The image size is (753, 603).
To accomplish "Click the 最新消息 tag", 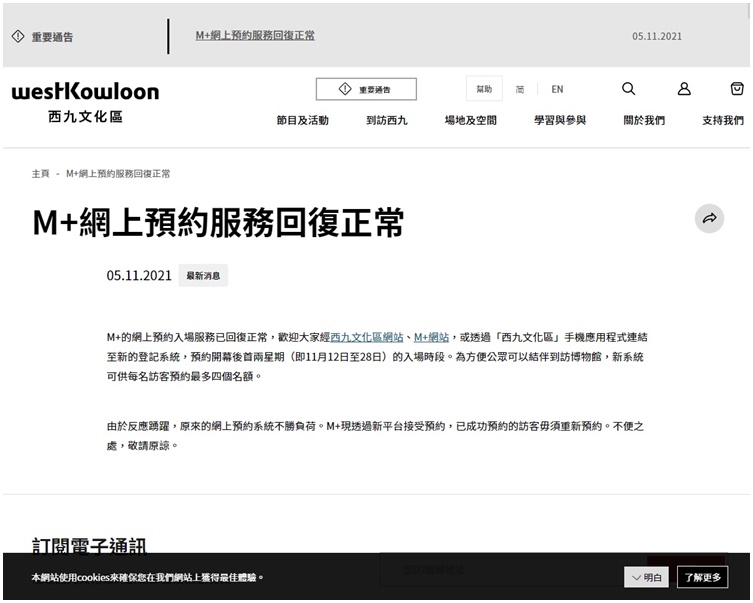I will pos(203,276).
